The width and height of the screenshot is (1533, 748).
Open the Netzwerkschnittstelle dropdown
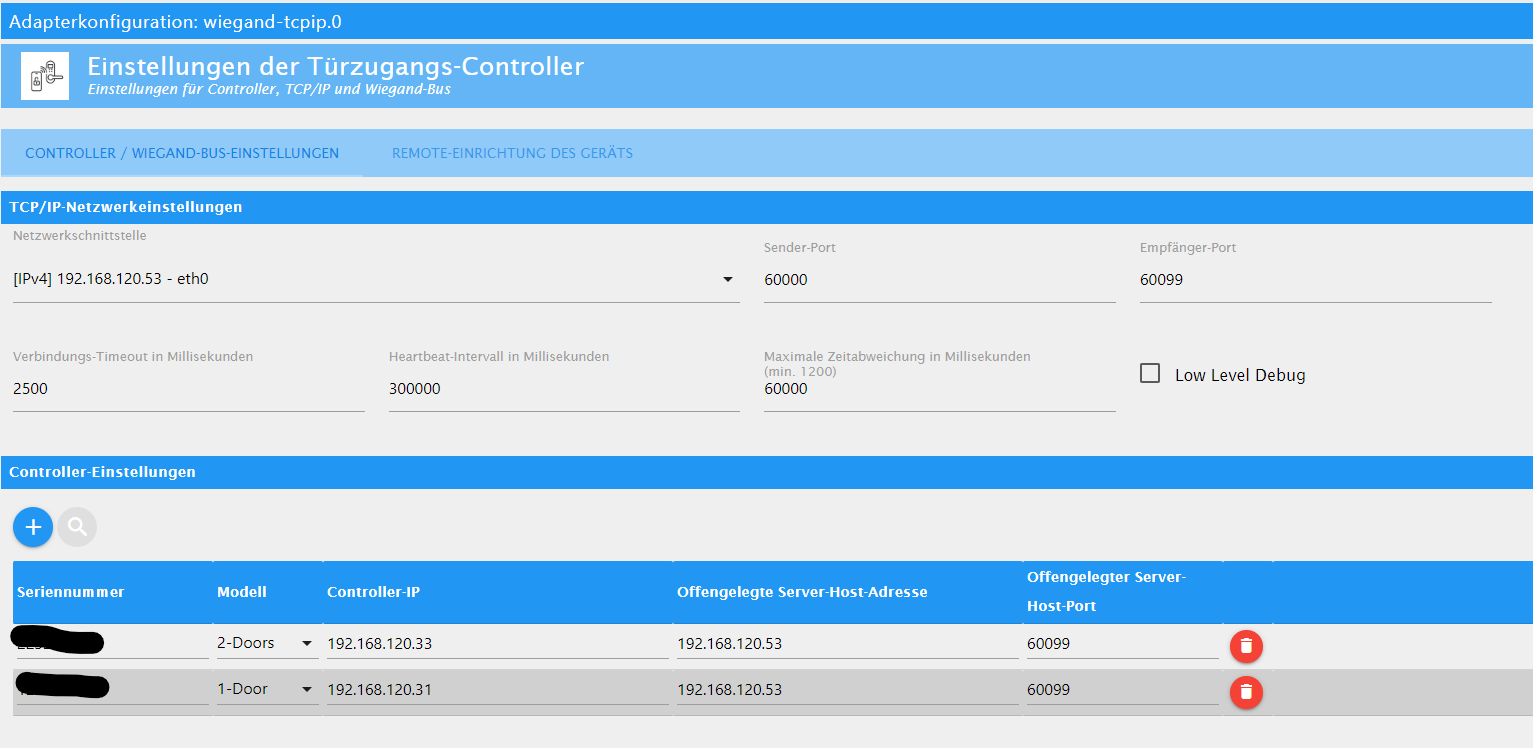(x=376, y=280)
